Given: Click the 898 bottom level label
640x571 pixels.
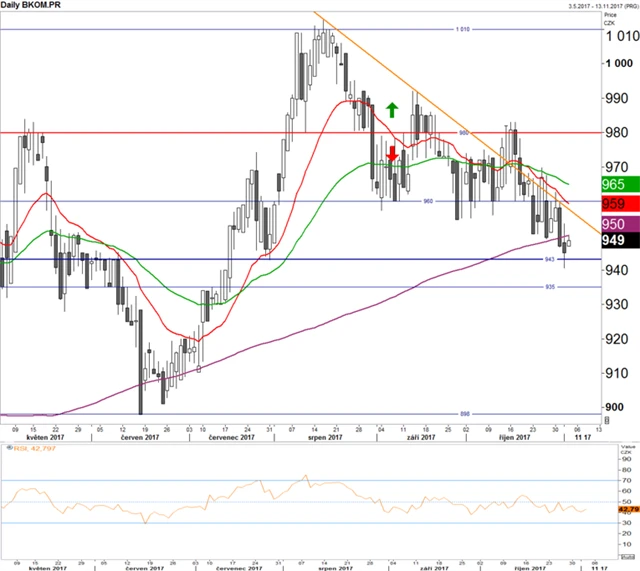Looking at the screenshot, I should tap(464, 413).
